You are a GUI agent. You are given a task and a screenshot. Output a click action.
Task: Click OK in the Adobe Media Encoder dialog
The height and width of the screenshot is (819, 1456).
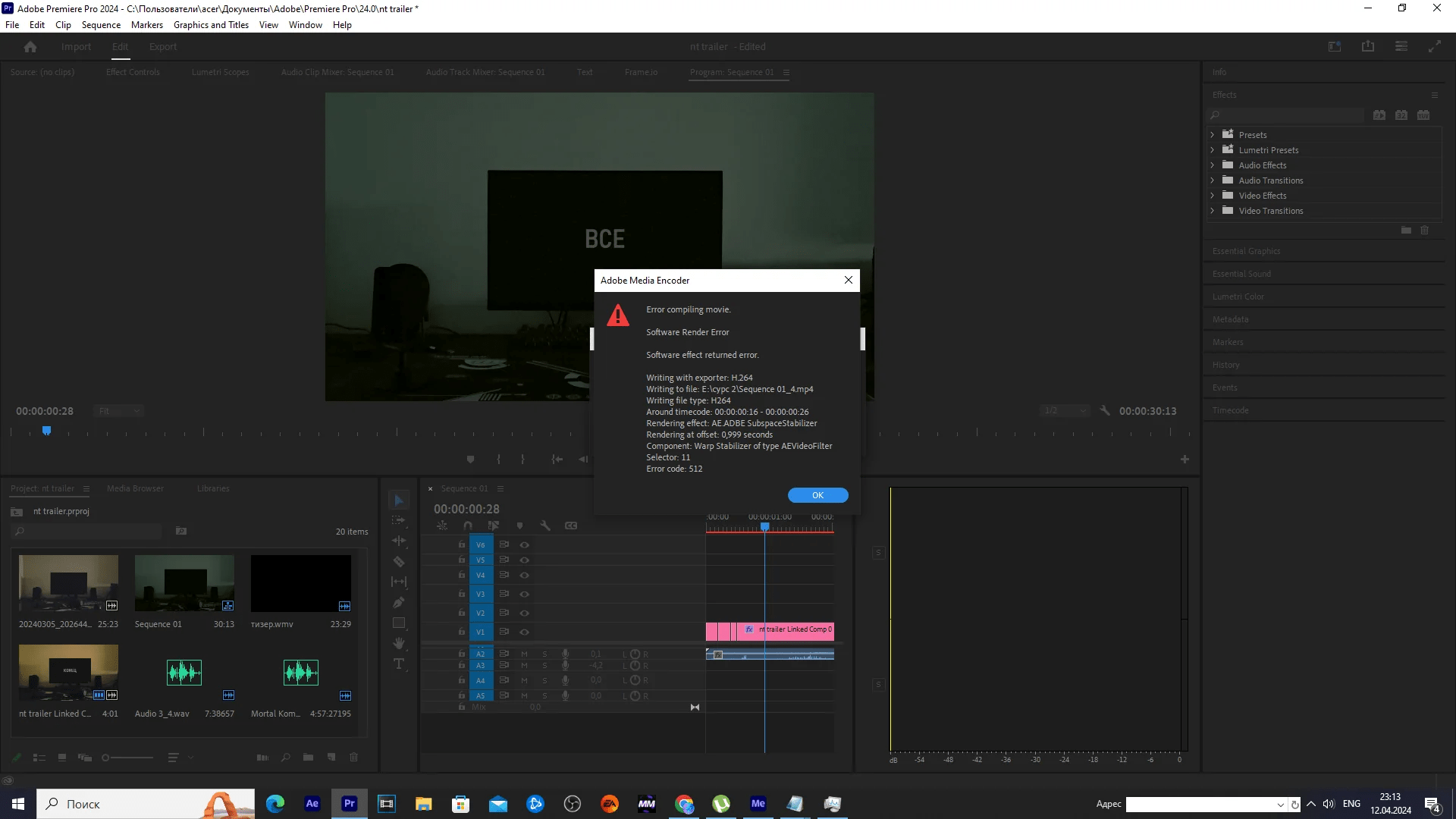pyautogui.click(x=817, y=494)
